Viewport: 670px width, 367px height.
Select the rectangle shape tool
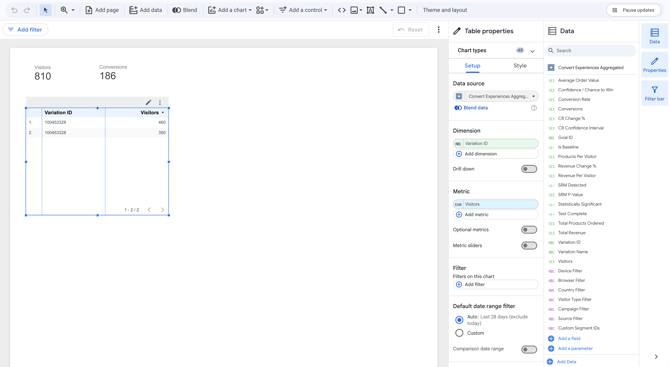(402, 10)
